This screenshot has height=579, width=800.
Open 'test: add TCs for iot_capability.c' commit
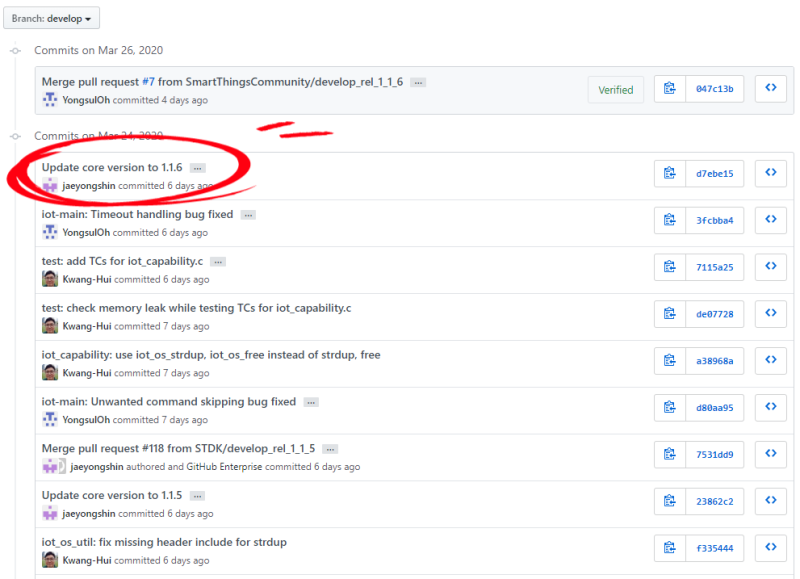(122, 261)
